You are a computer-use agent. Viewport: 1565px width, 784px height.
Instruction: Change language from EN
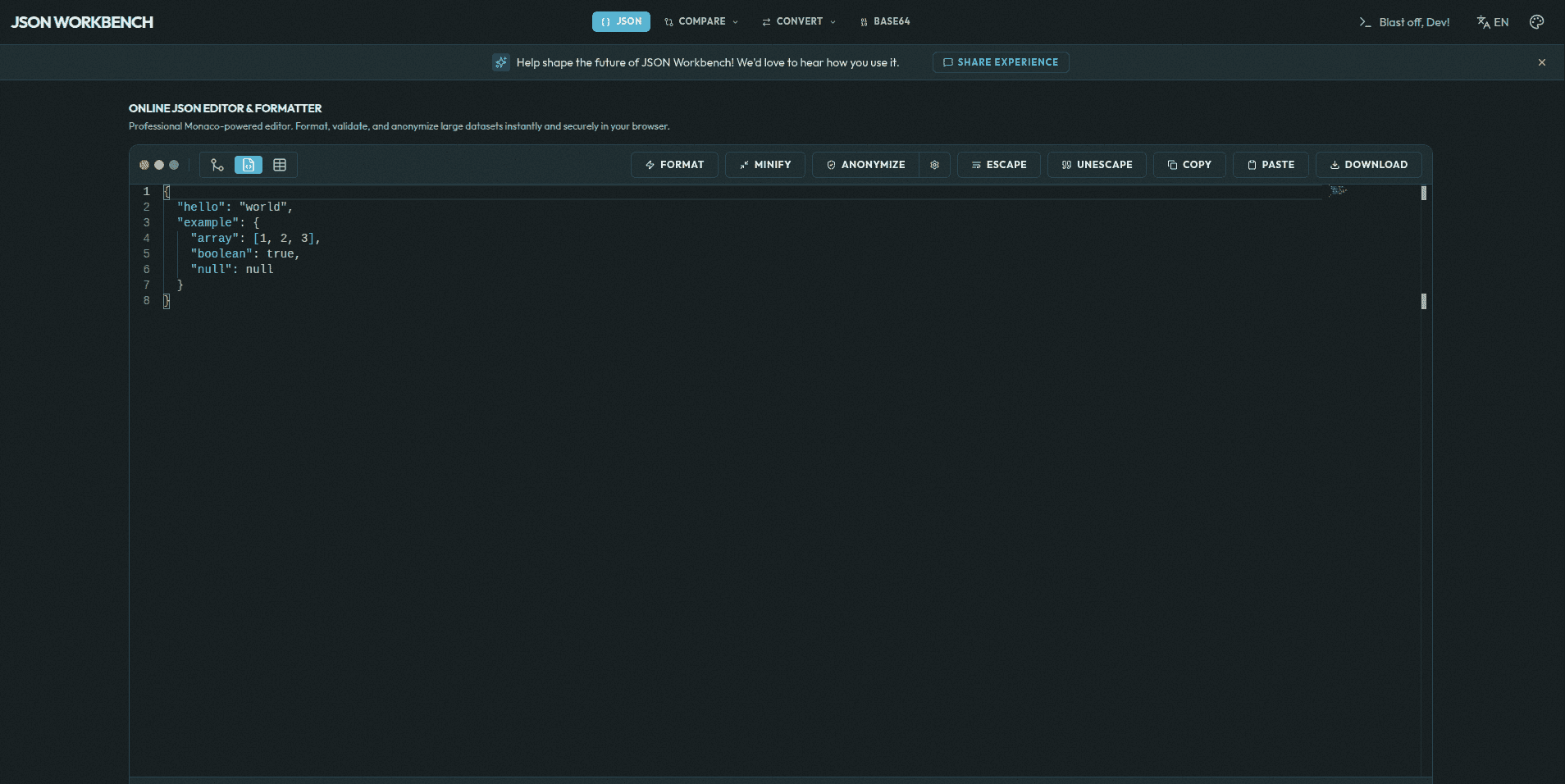pyautogui.click(x=1493, y=22)
